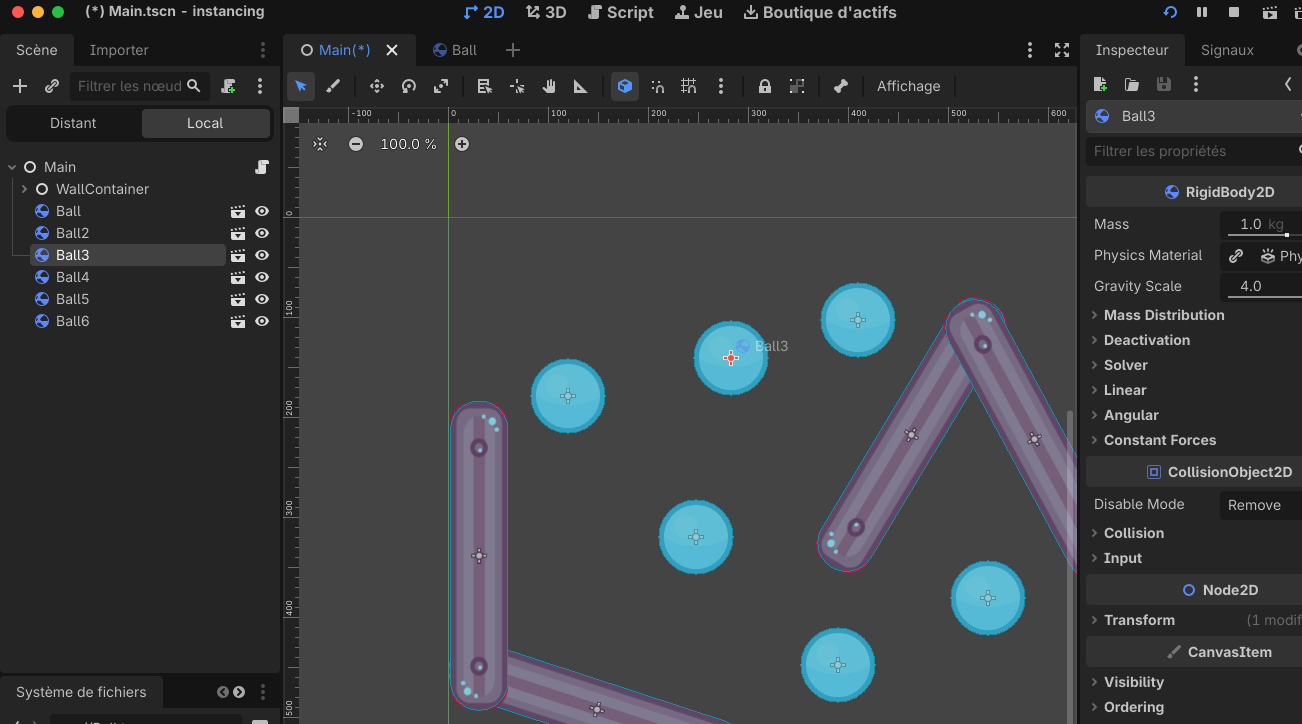This screenshot has height=724, width=1302.
Task: Hide the Ball node with its eye icon
Action: (x=262, y=211)
